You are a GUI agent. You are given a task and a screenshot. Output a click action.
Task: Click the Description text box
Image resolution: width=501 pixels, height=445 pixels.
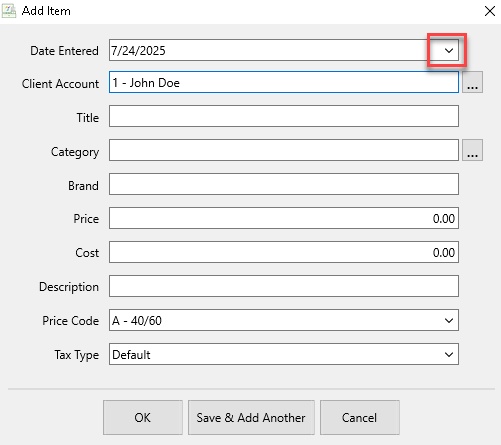[284, 286]
